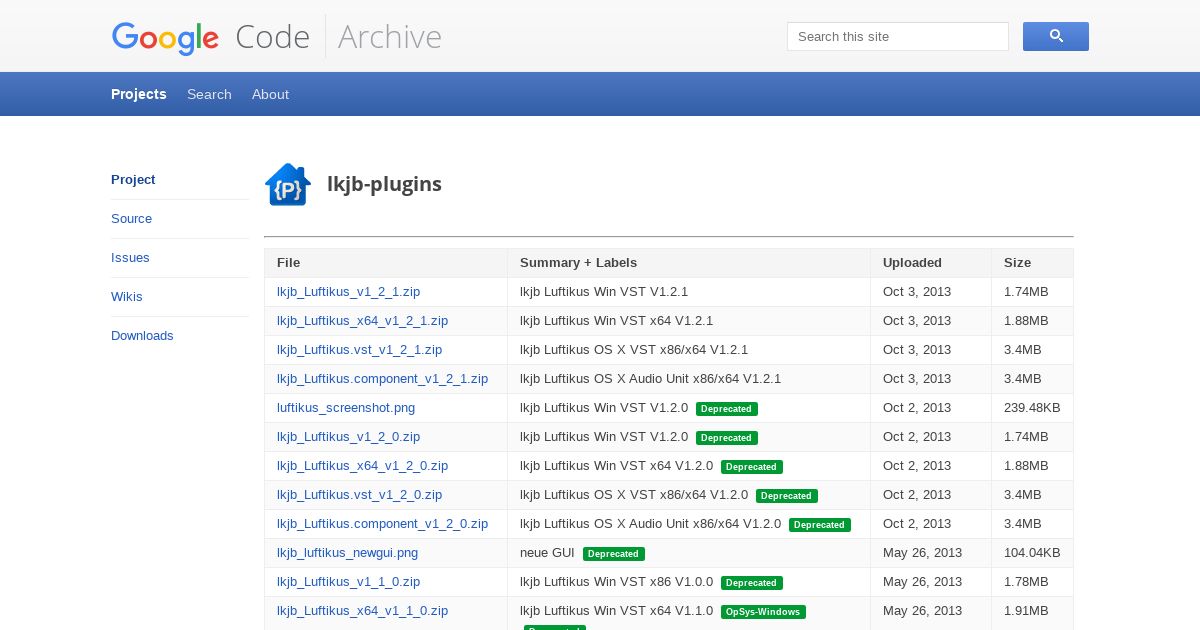
Task: Click the 239.48KB size cell
Action: pos(1032,408)
